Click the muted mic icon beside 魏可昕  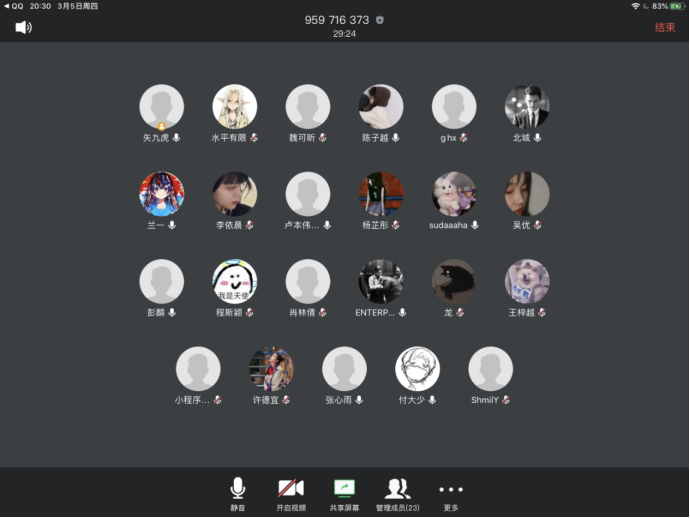click(323, 138)
